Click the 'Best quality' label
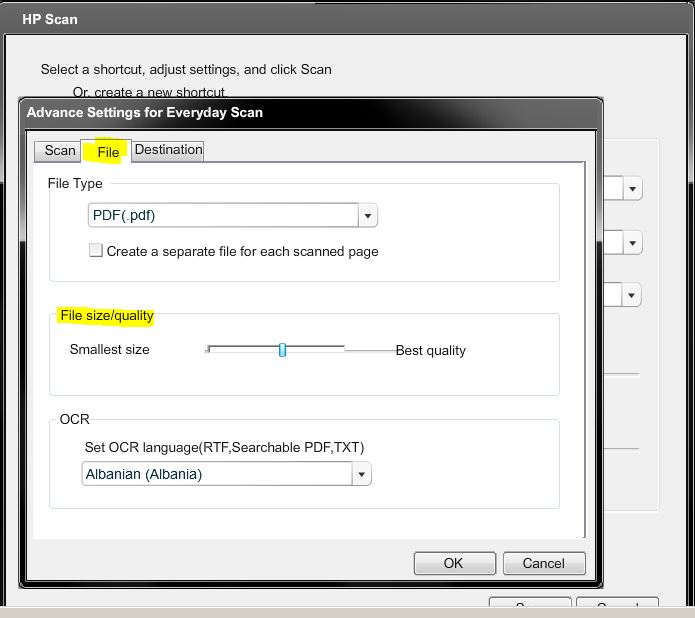This screenshot has height=618, width=695. pyautogui.click(x=430, y=351)
